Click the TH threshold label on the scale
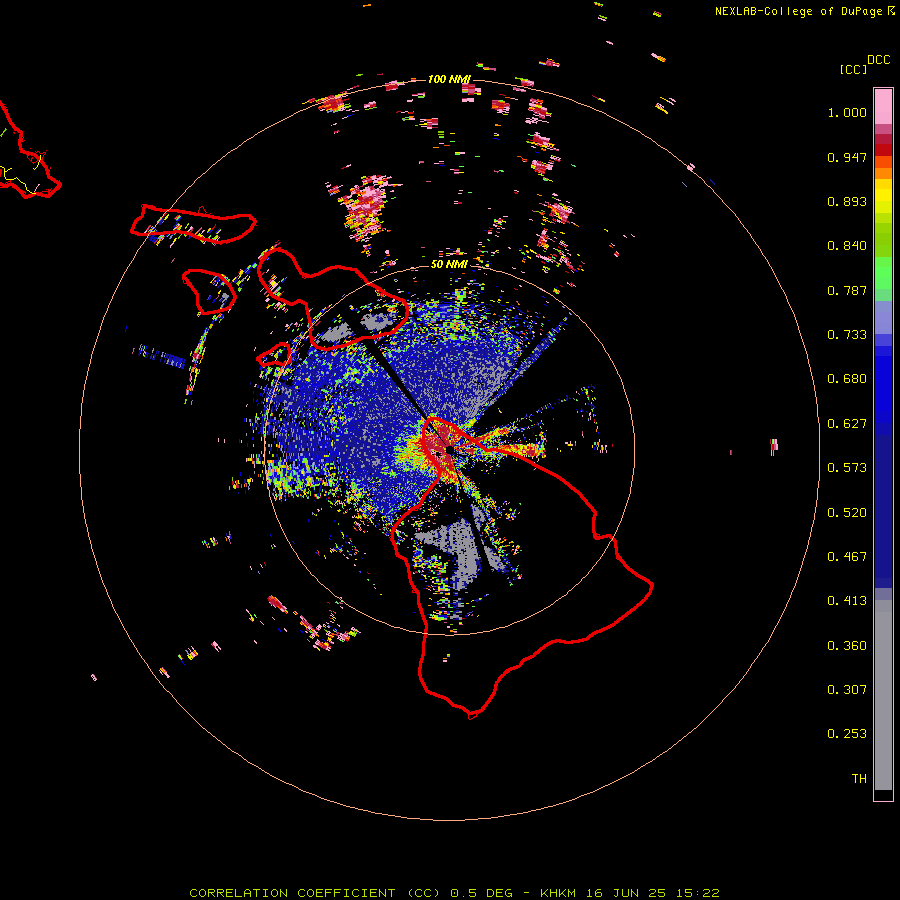900x900 pixels. [859, 779]
